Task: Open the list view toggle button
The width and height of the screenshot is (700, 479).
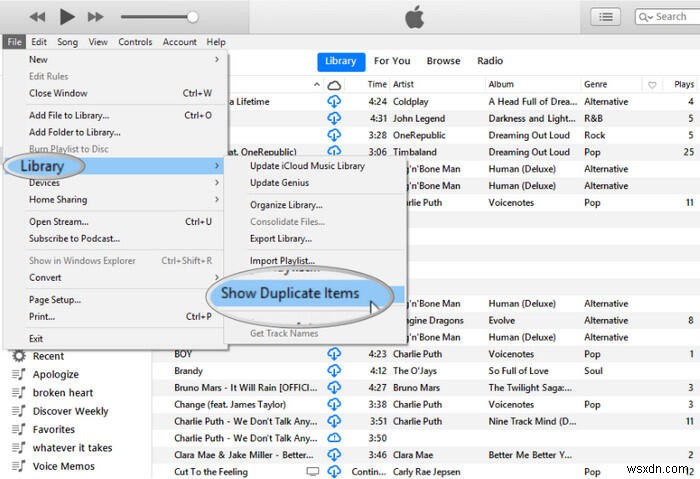Action: click(605, 17)
